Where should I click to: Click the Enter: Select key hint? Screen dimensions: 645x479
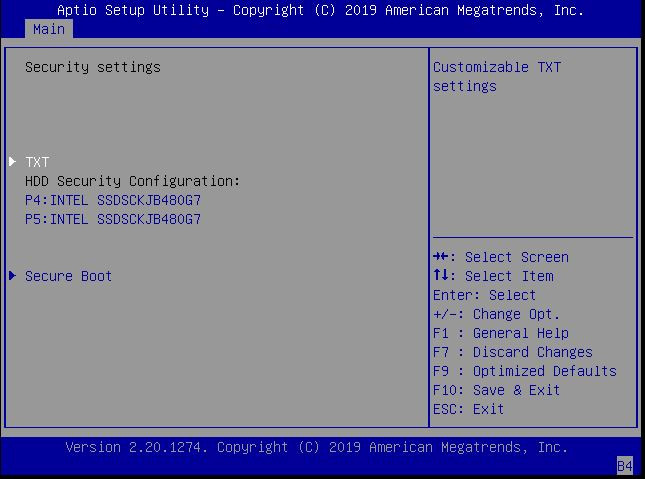click(485, 295)
